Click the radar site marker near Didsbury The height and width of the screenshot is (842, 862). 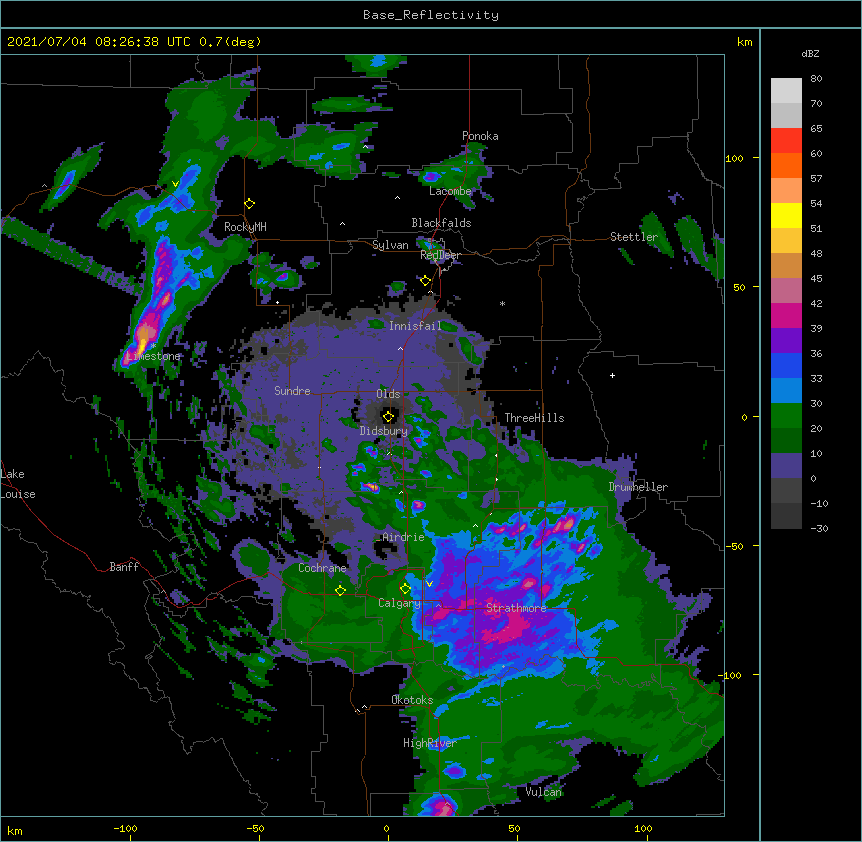[x=388, y=416]
